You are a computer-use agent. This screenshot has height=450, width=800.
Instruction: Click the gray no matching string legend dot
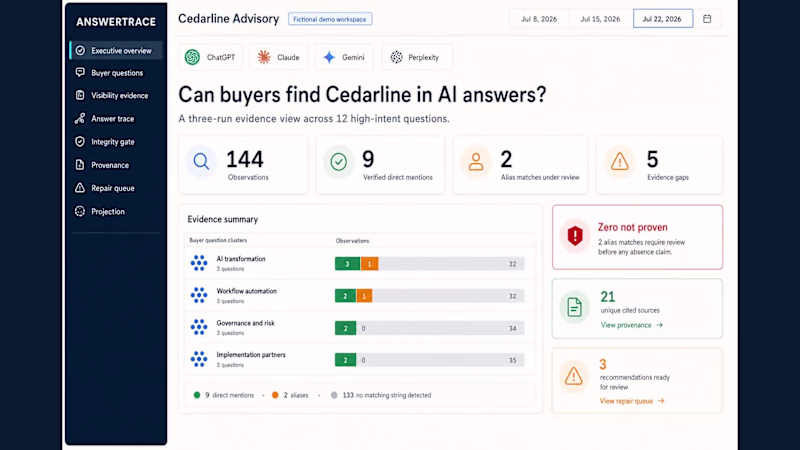click(x=334, y=395)
